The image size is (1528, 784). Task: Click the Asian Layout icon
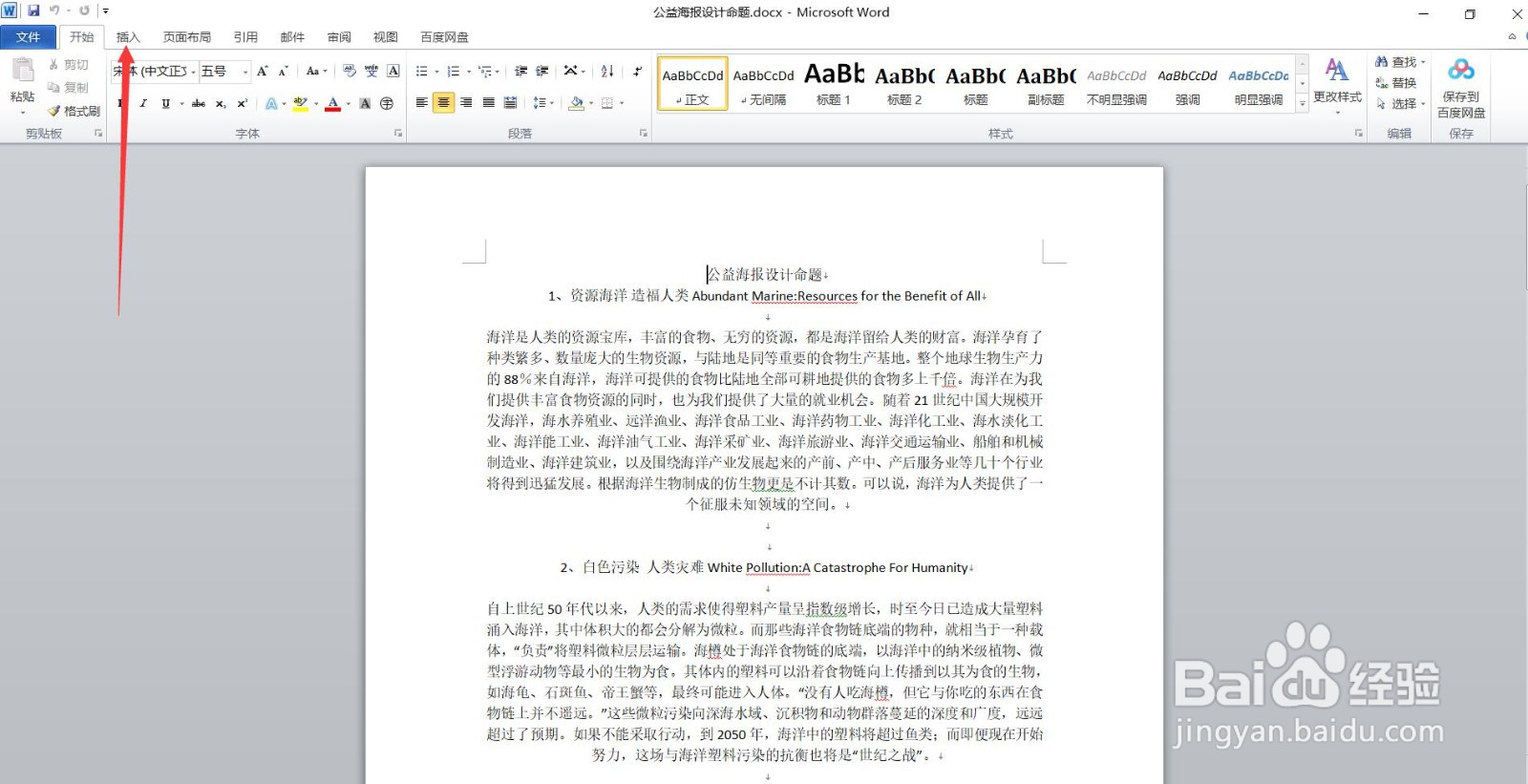pos(571,72)
